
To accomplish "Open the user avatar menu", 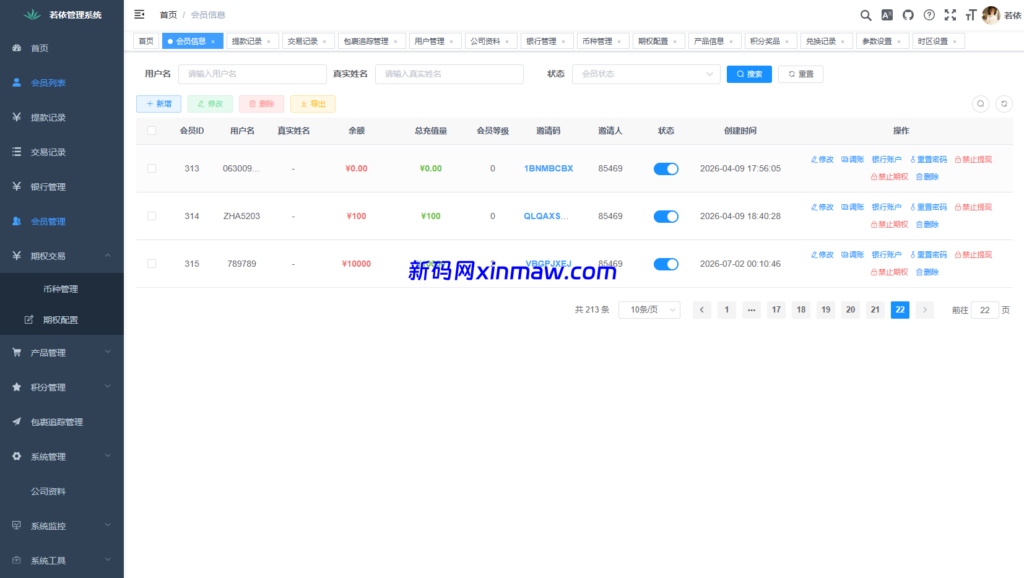I will (x=991, y=15).
